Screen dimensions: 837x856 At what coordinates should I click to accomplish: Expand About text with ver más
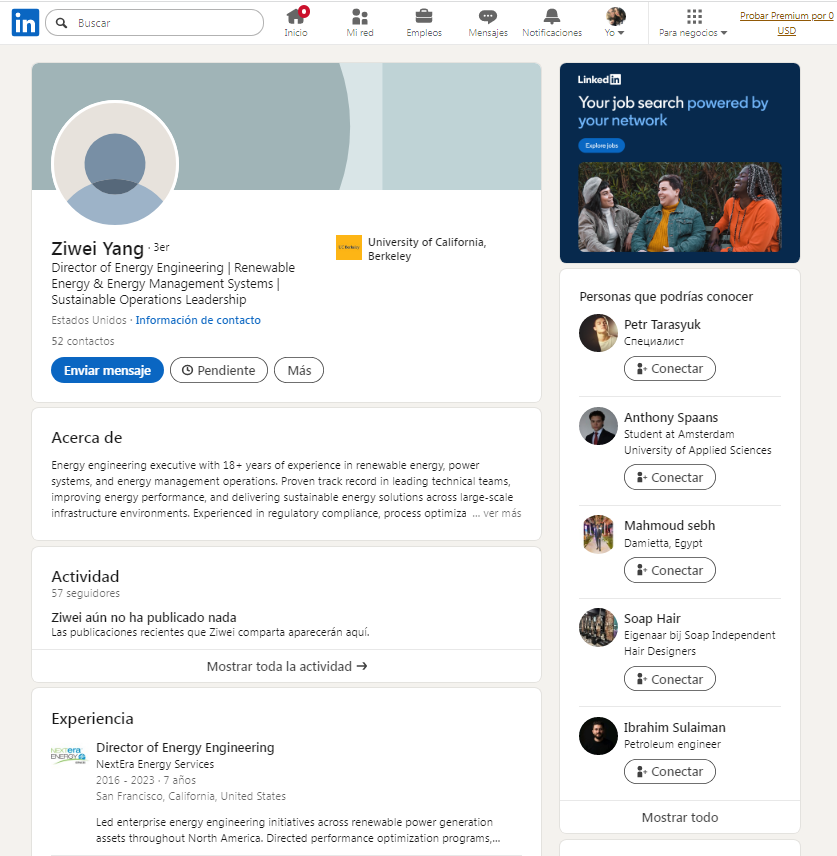click(x=502, y=513)
